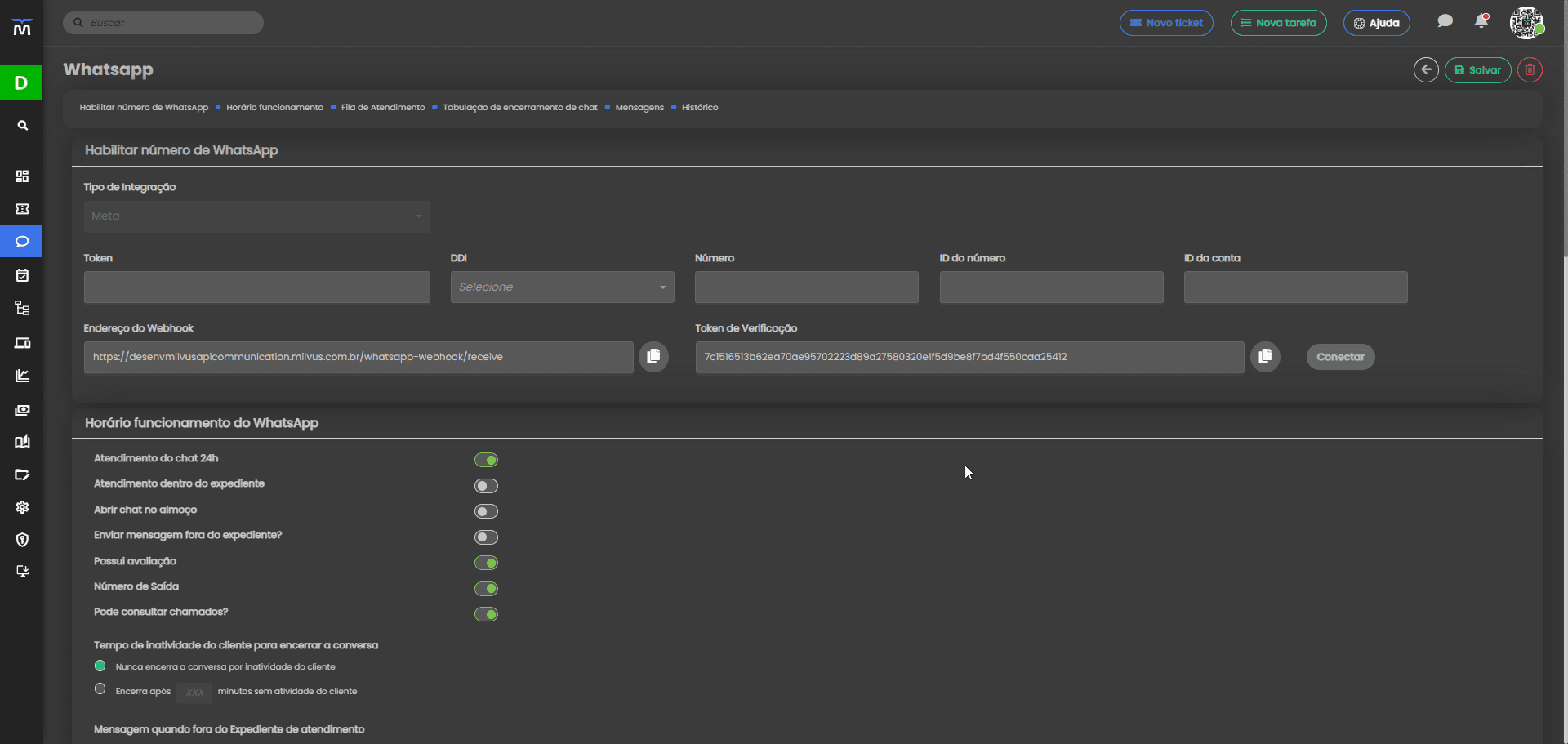Jump to Mensagens section
The height and width of the screenshot is (744, 1568).
639,108
